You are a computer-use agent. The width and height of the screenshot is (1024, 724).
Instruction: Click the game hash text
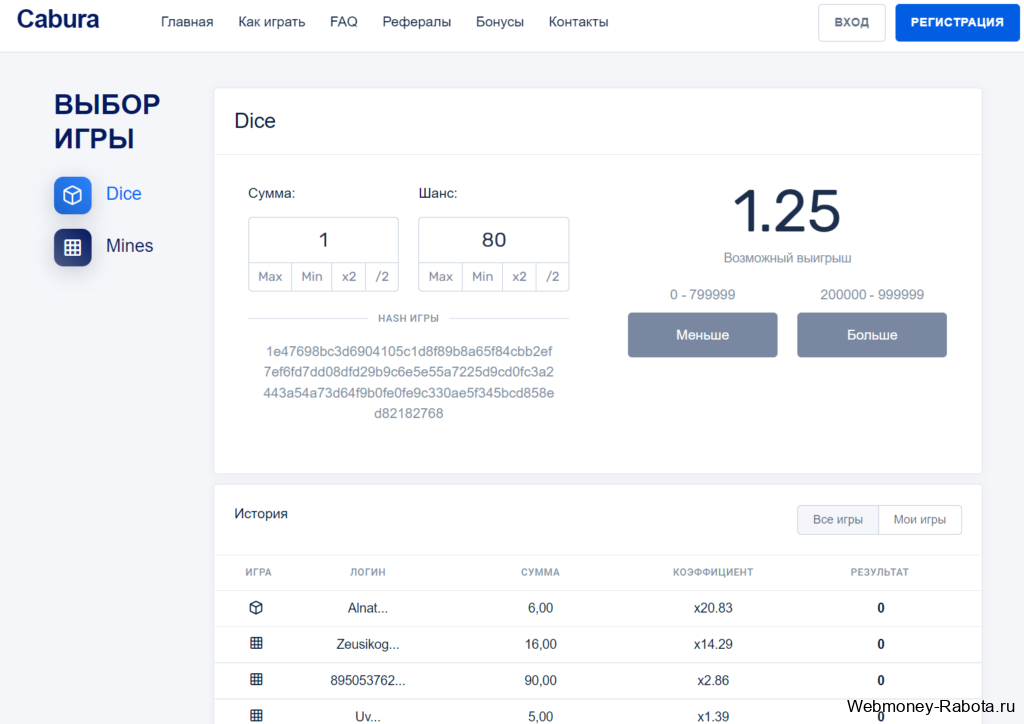[409, 382]
